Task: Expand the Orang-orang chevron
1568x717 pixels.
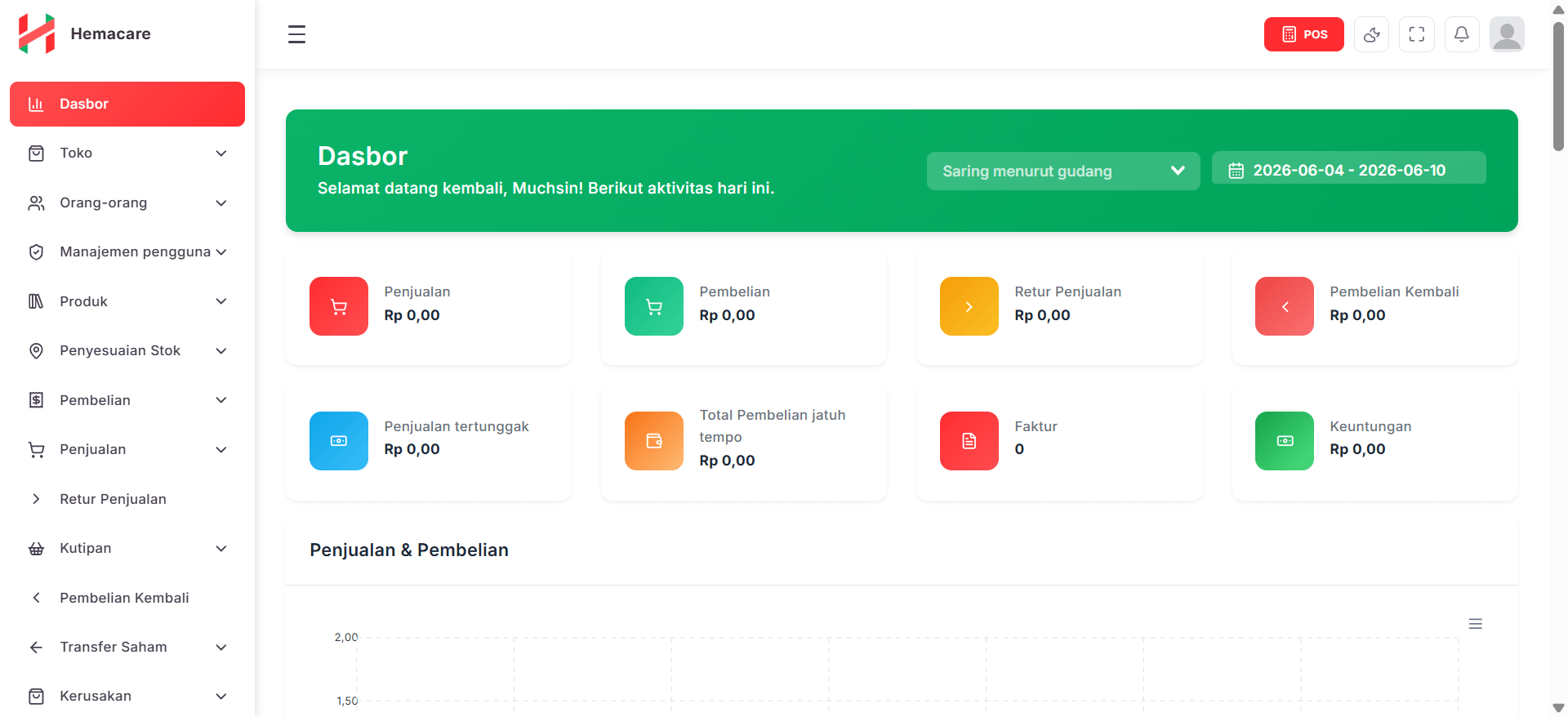Action: [220, 203]
